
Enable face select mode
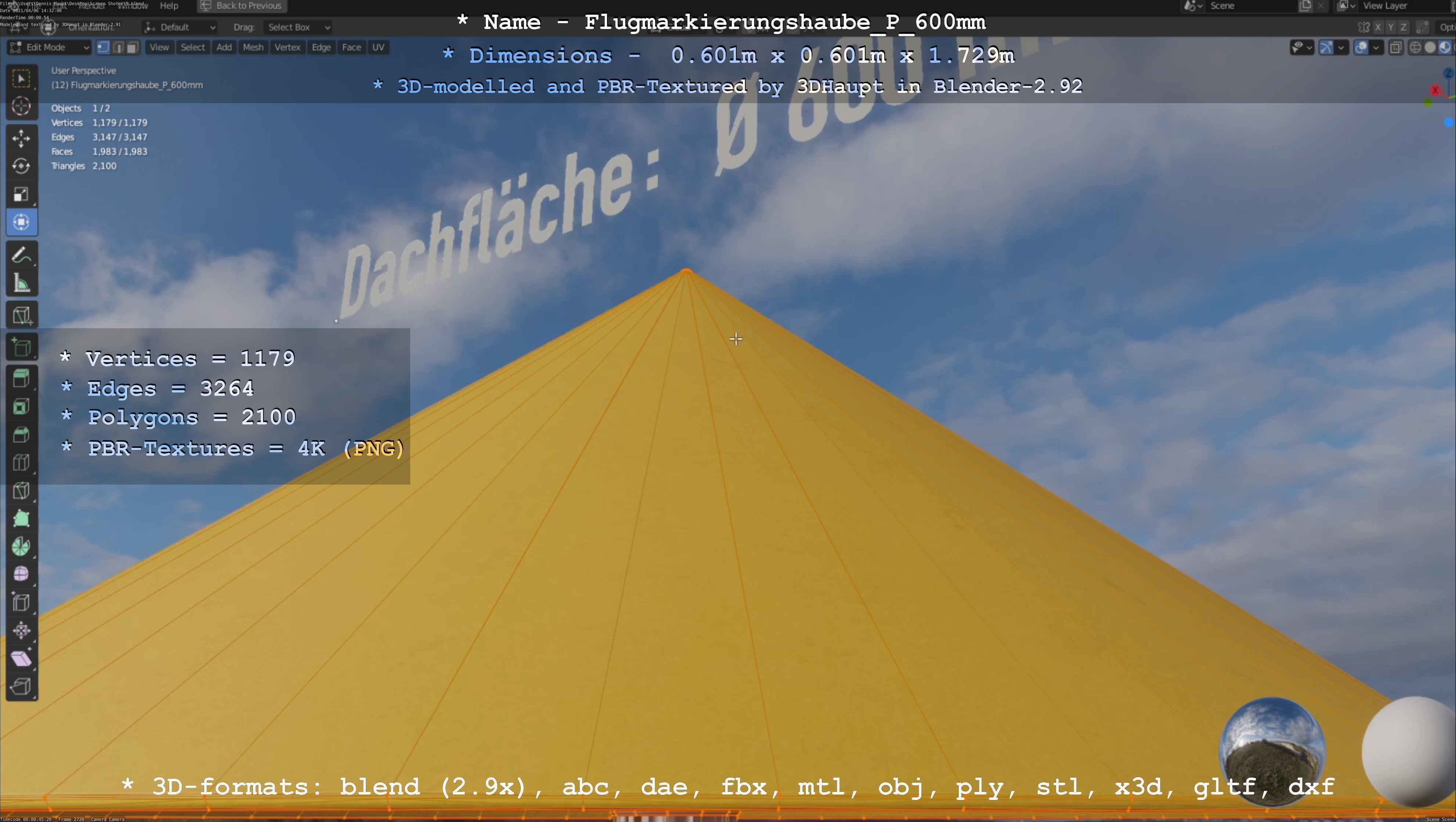(132, 47)
